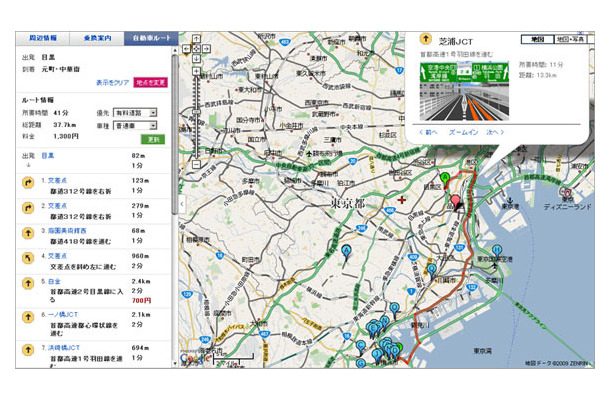Viewport: 610px width, 400px height.
Task: Click 表示をクリア link
Action: pos(112,82)
